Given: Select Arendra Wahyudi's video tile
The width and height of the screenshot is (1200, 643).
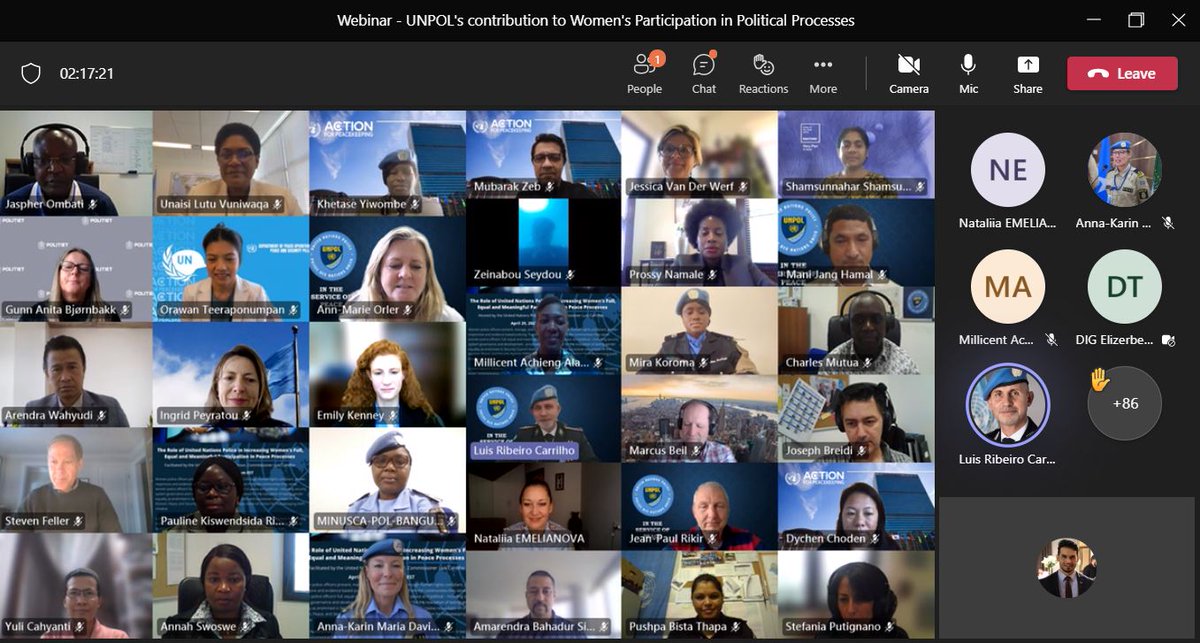Looking at the screenshot, I should click(76, 375).
